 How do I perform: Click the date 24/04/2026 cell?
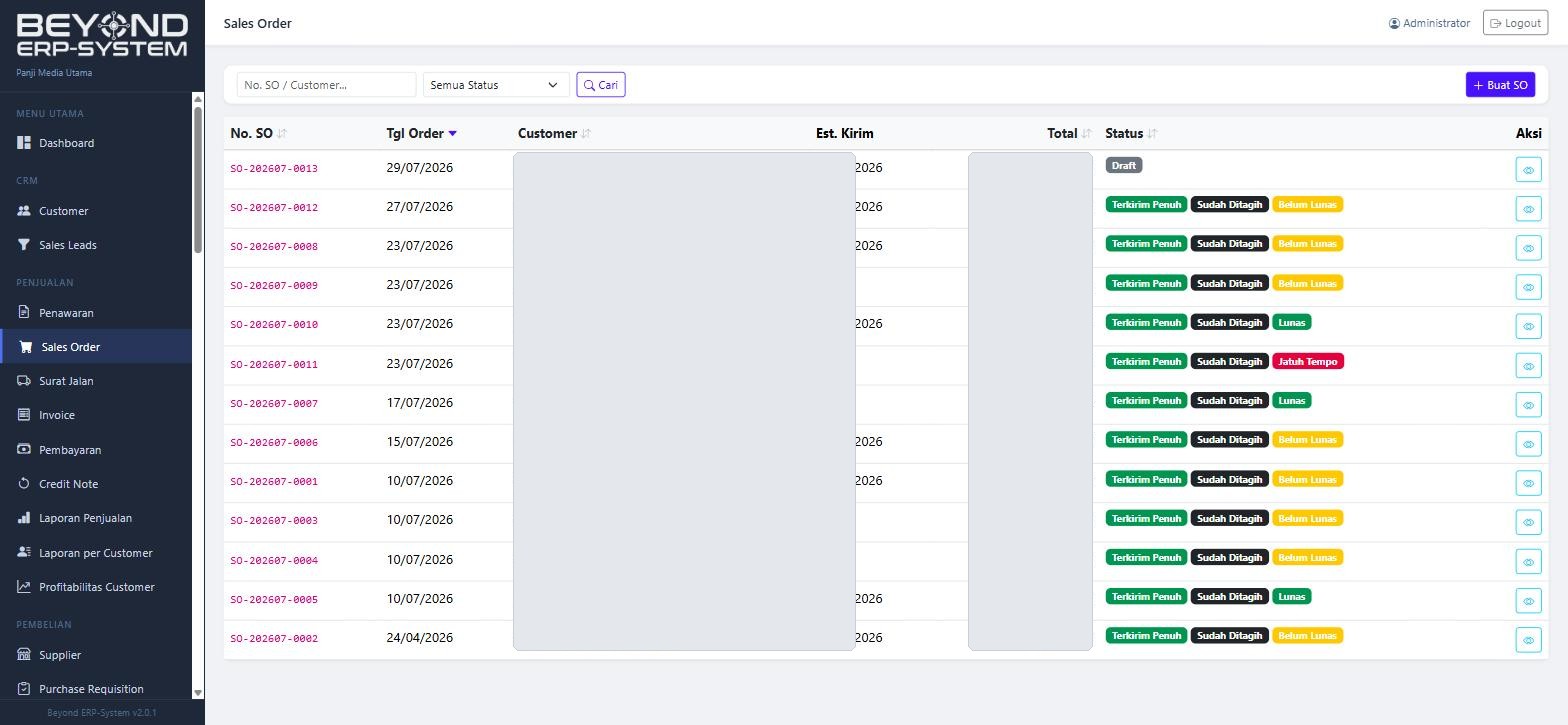[x=420, y=638]
